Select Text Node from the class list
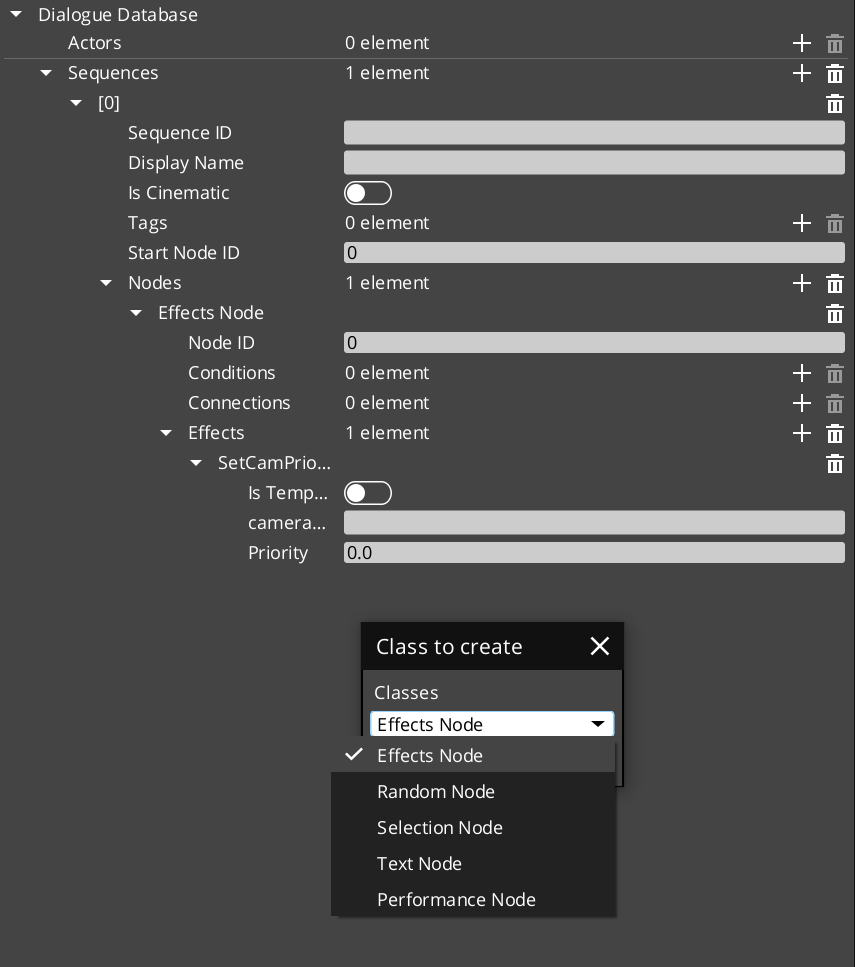 (x=418, y=863)
